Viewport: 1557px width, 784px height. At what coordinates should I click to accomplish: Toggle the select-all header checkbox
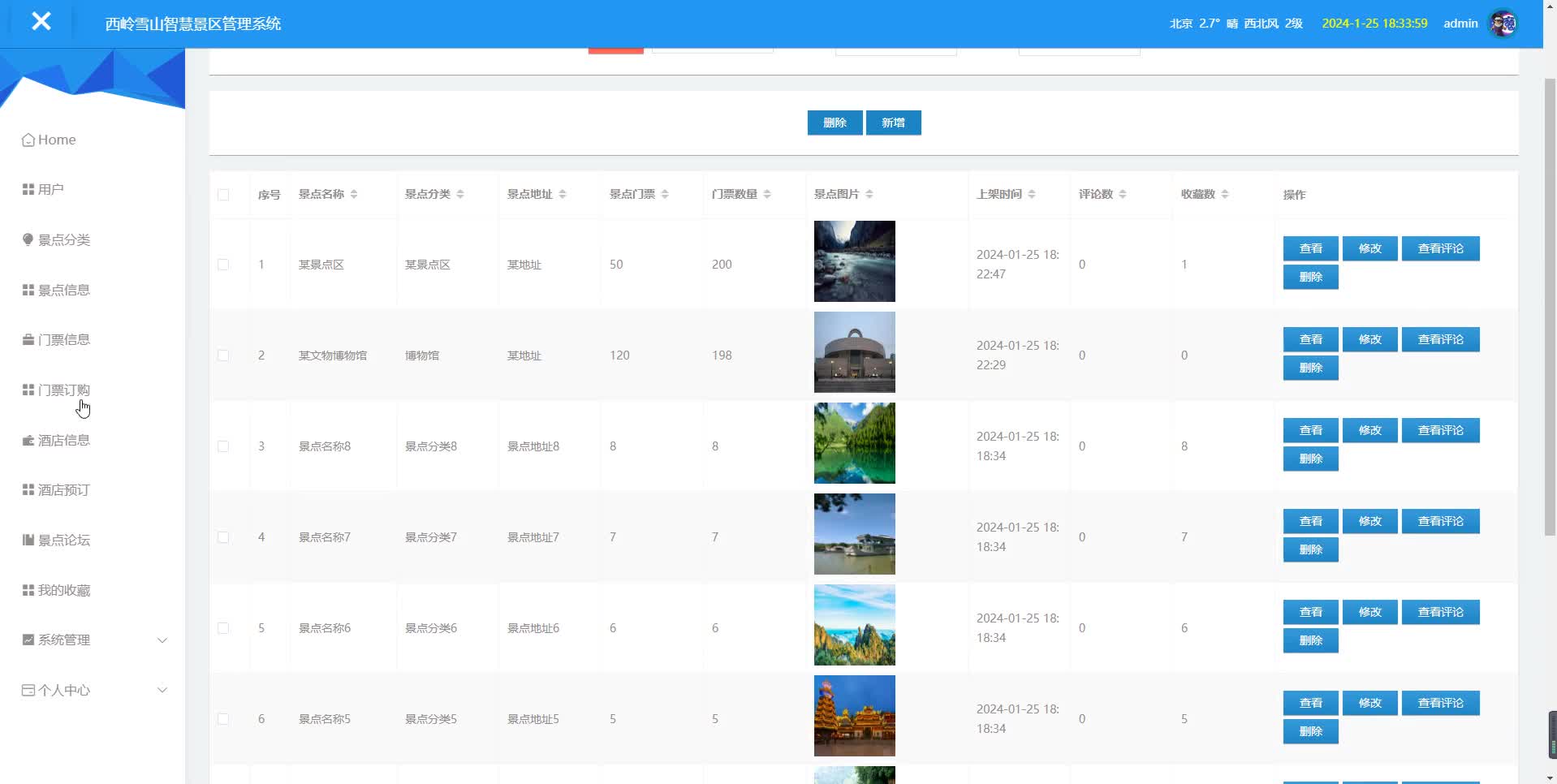click(x=223, y=195)
